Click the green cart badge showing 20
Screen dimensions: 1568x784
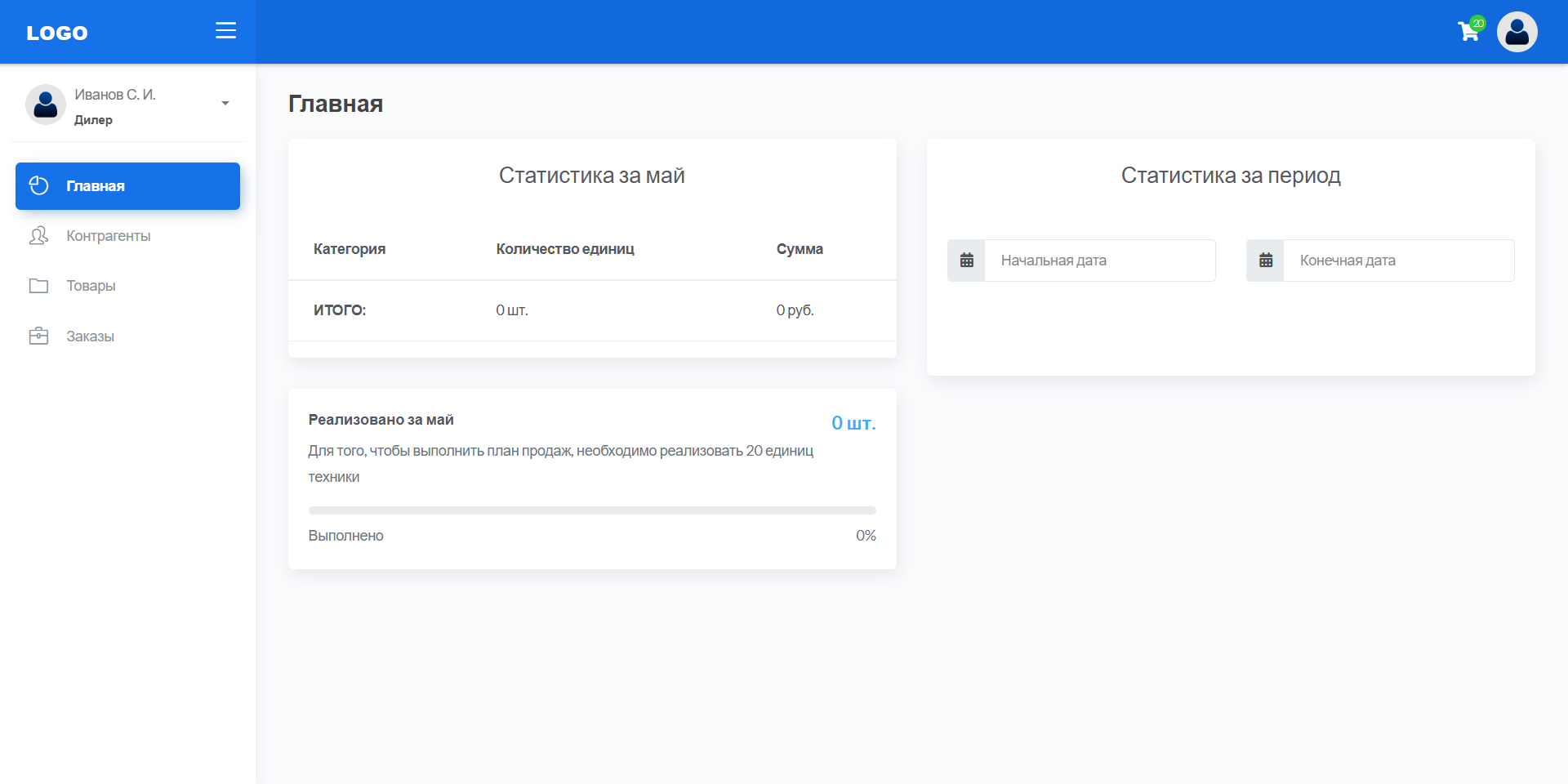tap(1478, 23)
